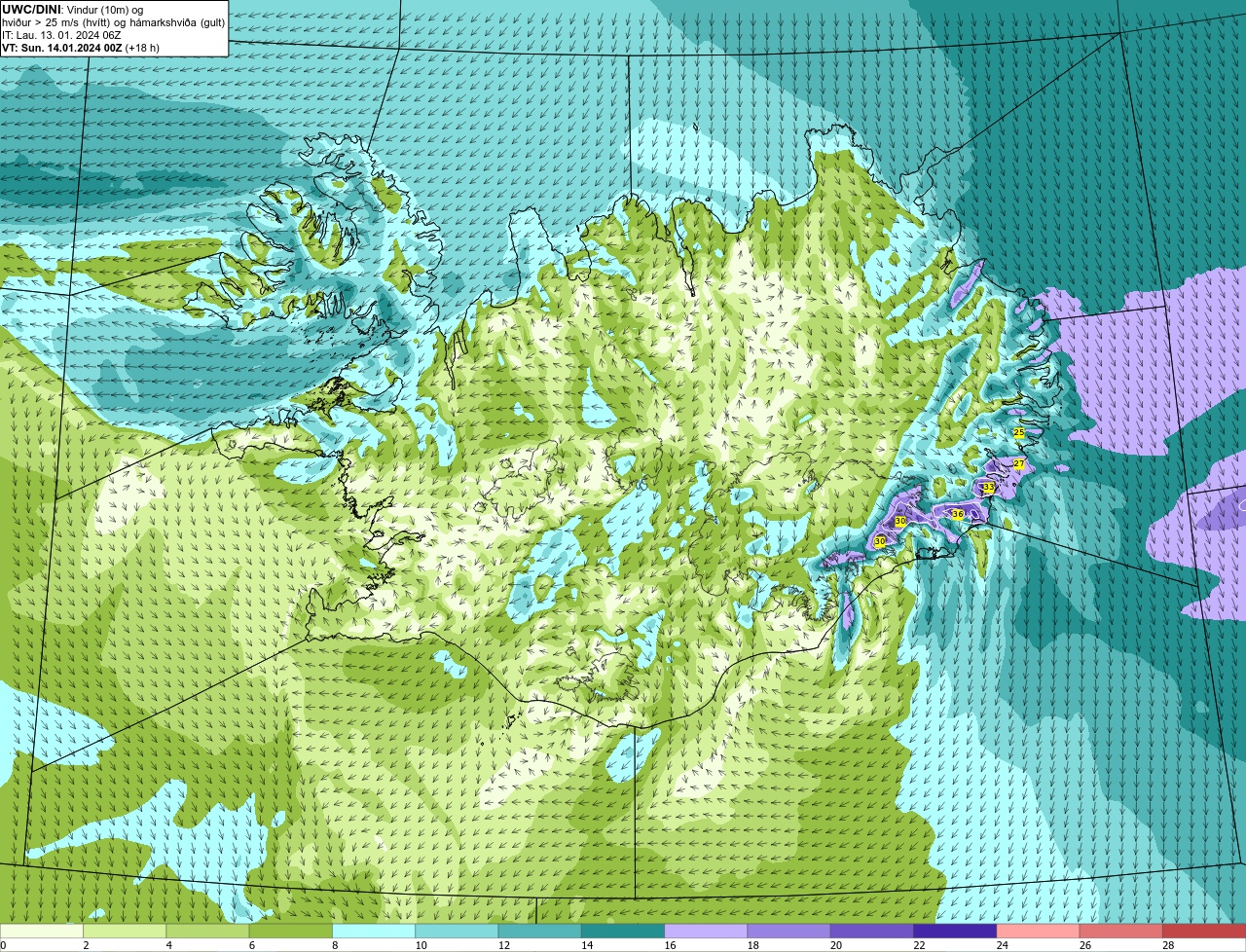Click the 12–14 m/s teal legend swatch
Image resolution: width=1246 pixels, height=952 pixels.
[x=540, y=931]
